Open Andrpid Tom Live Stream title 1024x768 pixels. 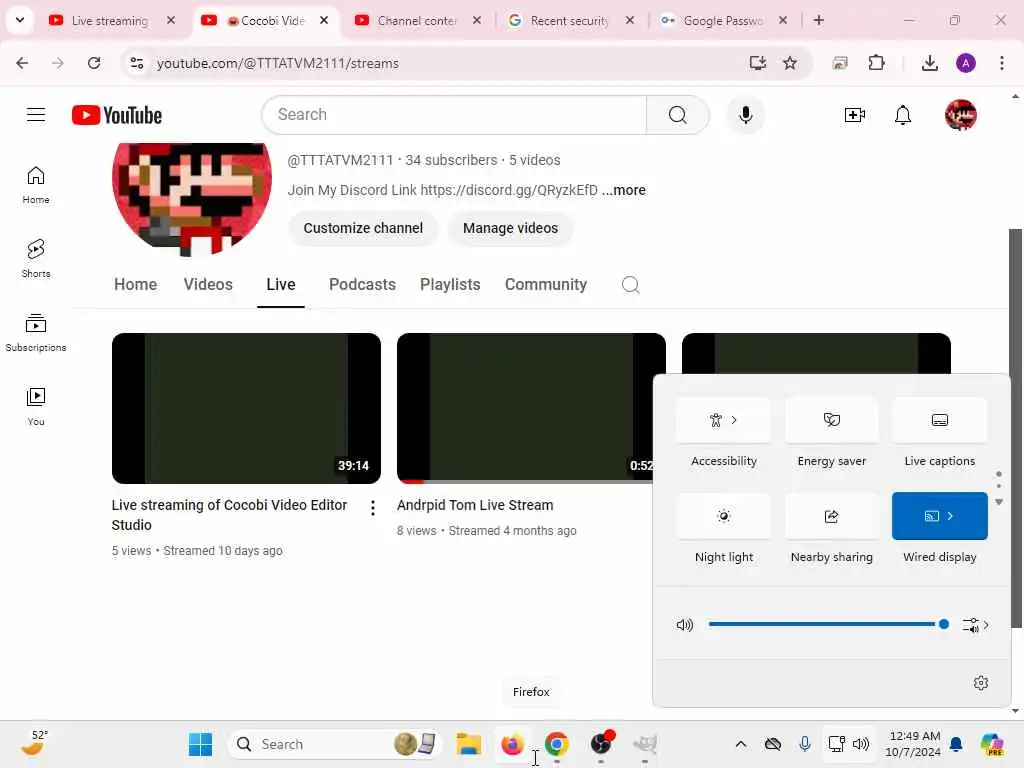[x=475, y=505]
